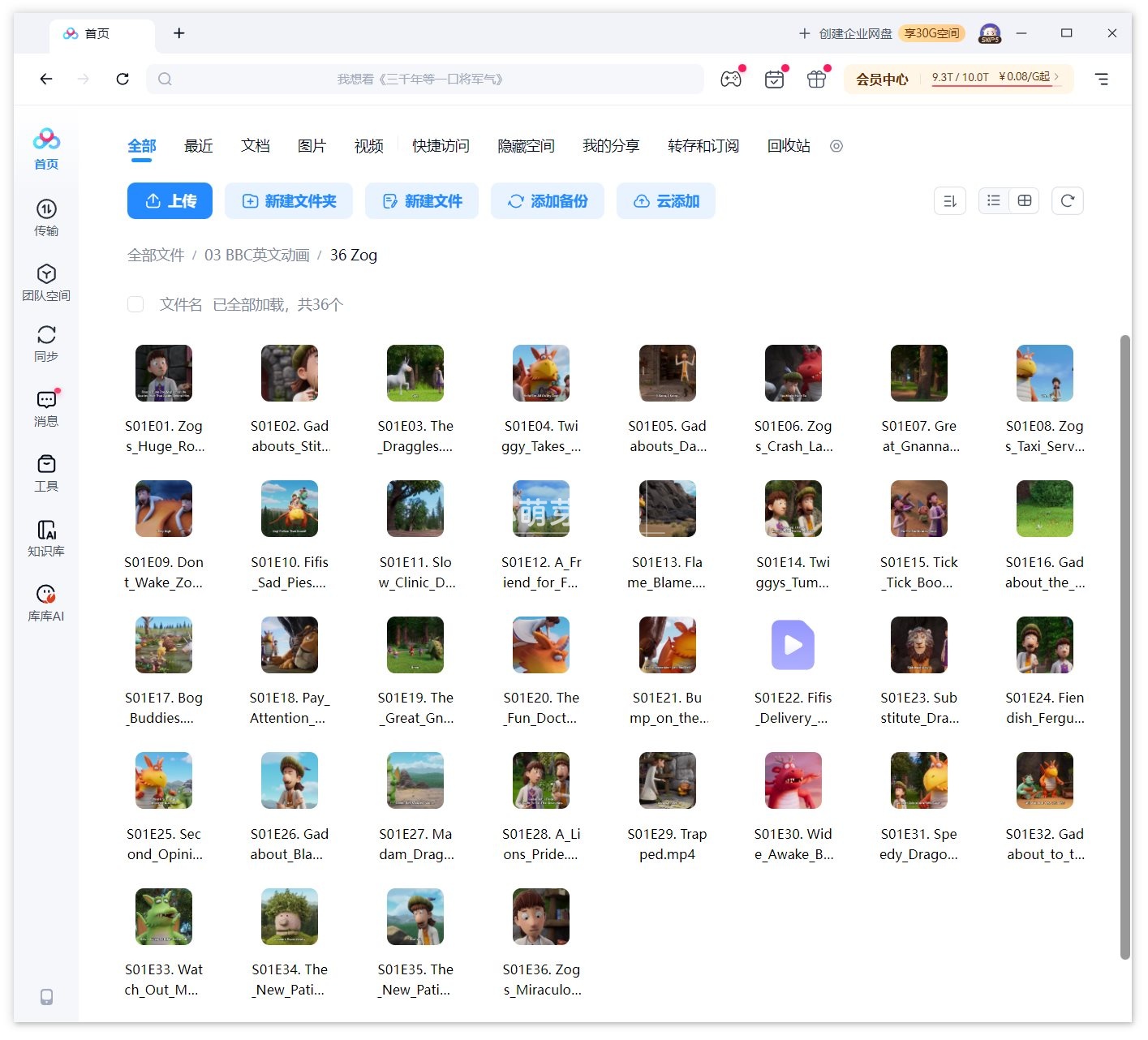1148x1040 pixels.
Task: Tick the select-all checkbox beside 文件名
Action: [x=135, y=304]
